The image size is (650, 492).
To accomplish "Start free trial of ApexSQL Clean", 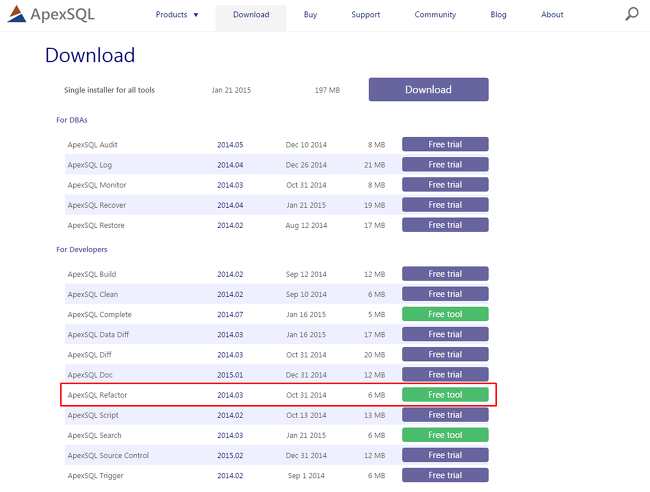I will click(445, 294).
